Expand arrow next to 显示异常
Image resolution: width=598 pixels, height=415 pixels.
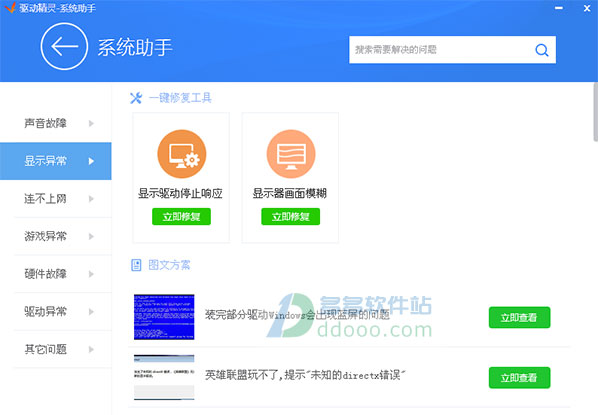coord(91,161)
